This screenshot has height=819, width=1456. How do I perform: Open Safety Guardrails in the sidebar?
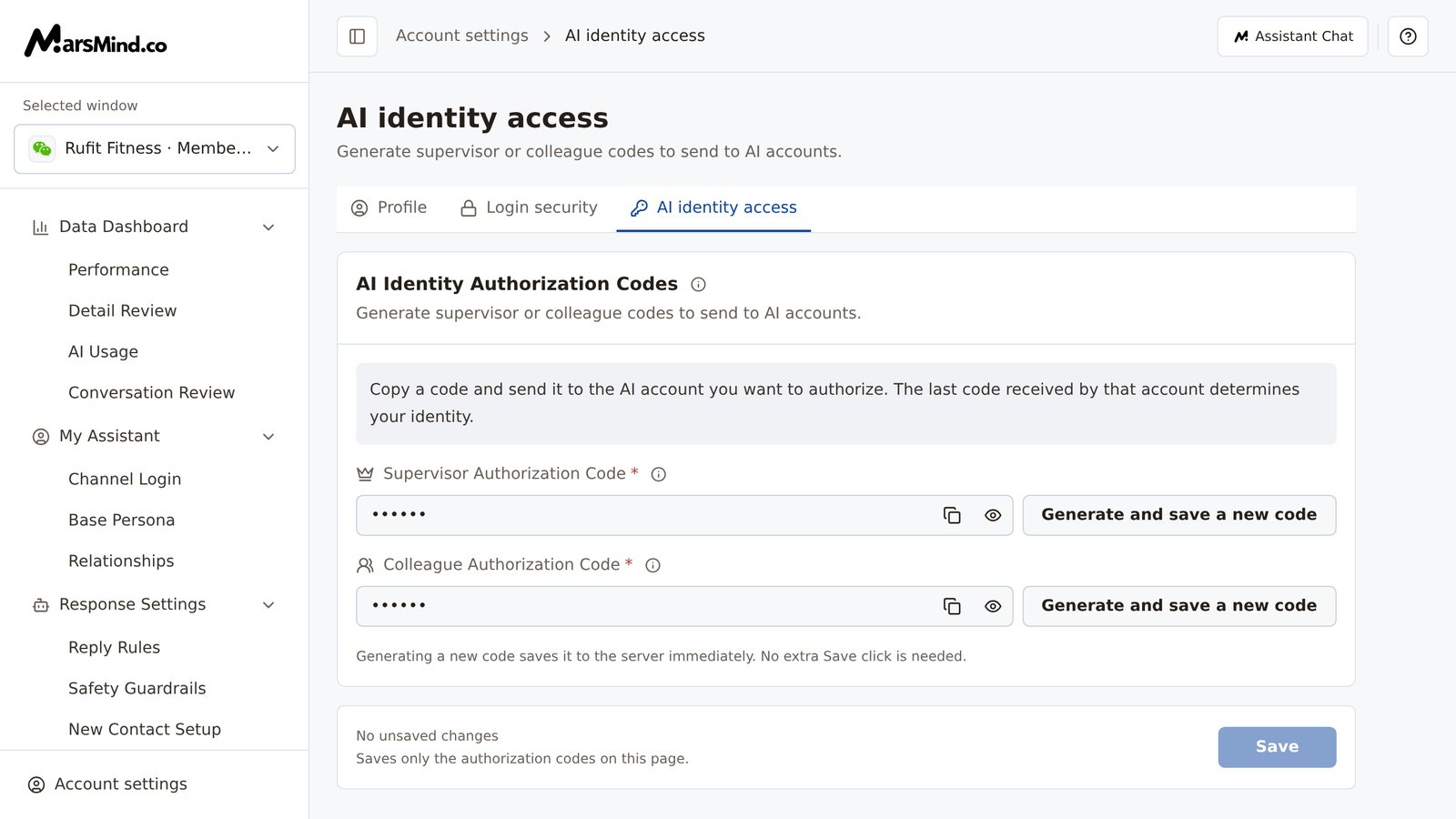tap(136, 688)
